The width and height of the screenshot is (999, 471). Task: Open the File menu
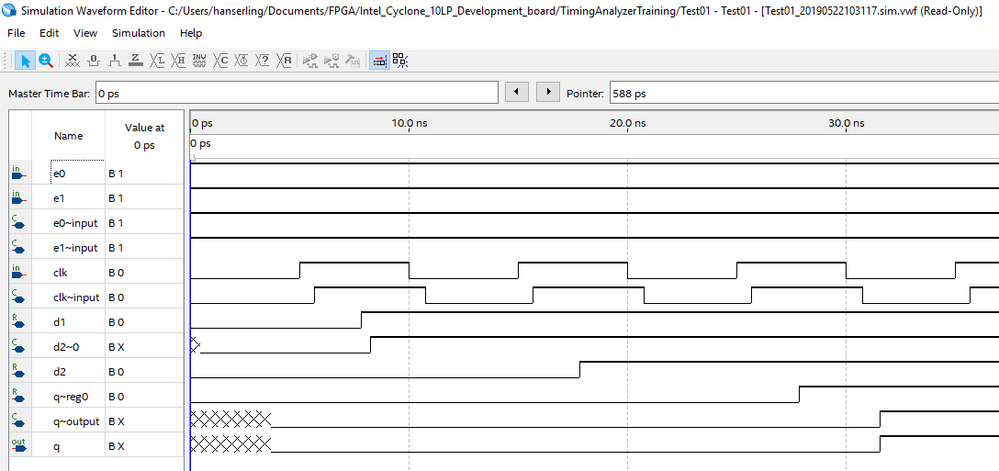point(17,33)
